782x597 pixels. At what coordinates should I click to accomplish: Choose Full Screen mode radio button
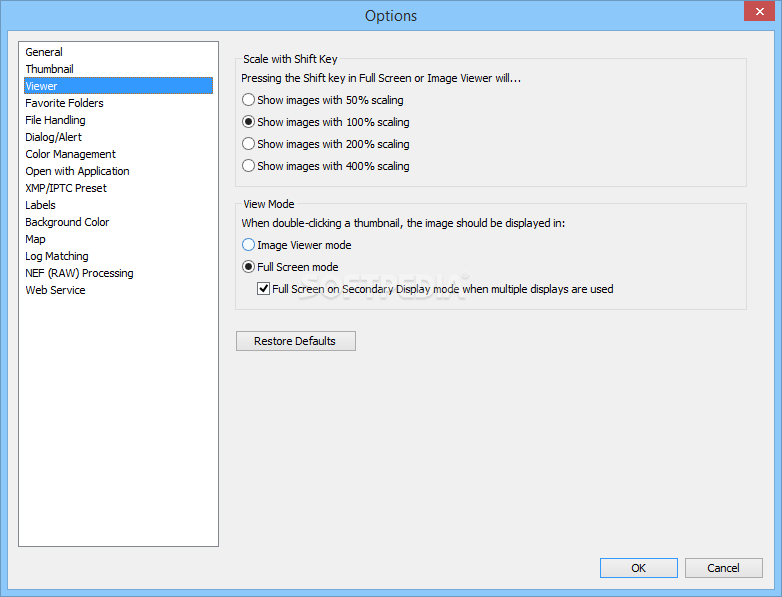click(248, 267)
